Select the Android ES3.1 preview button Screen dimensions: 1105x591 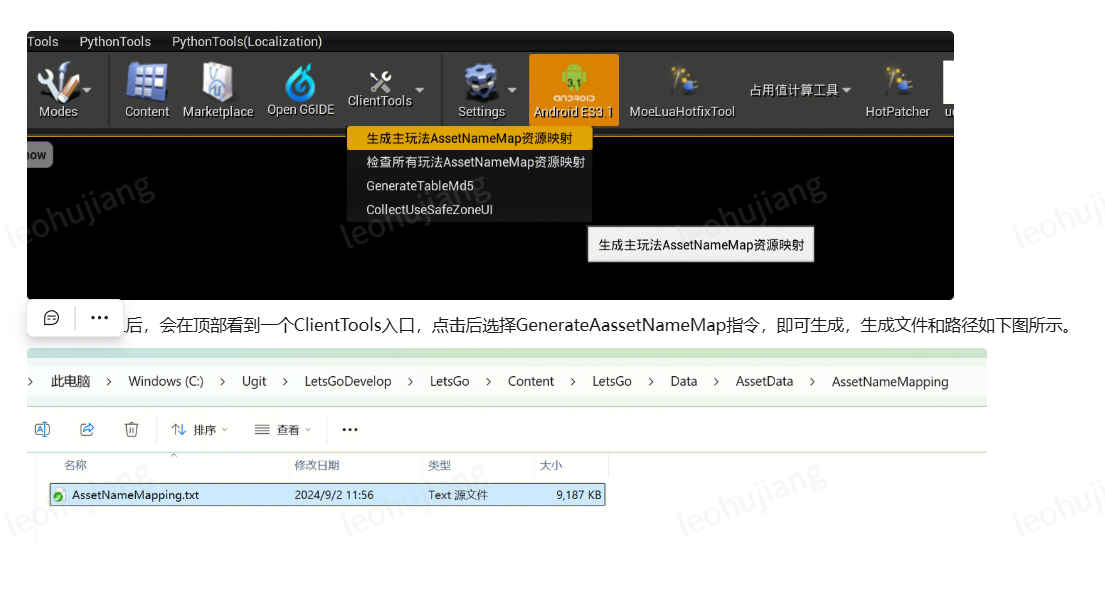tap(574, 90)
